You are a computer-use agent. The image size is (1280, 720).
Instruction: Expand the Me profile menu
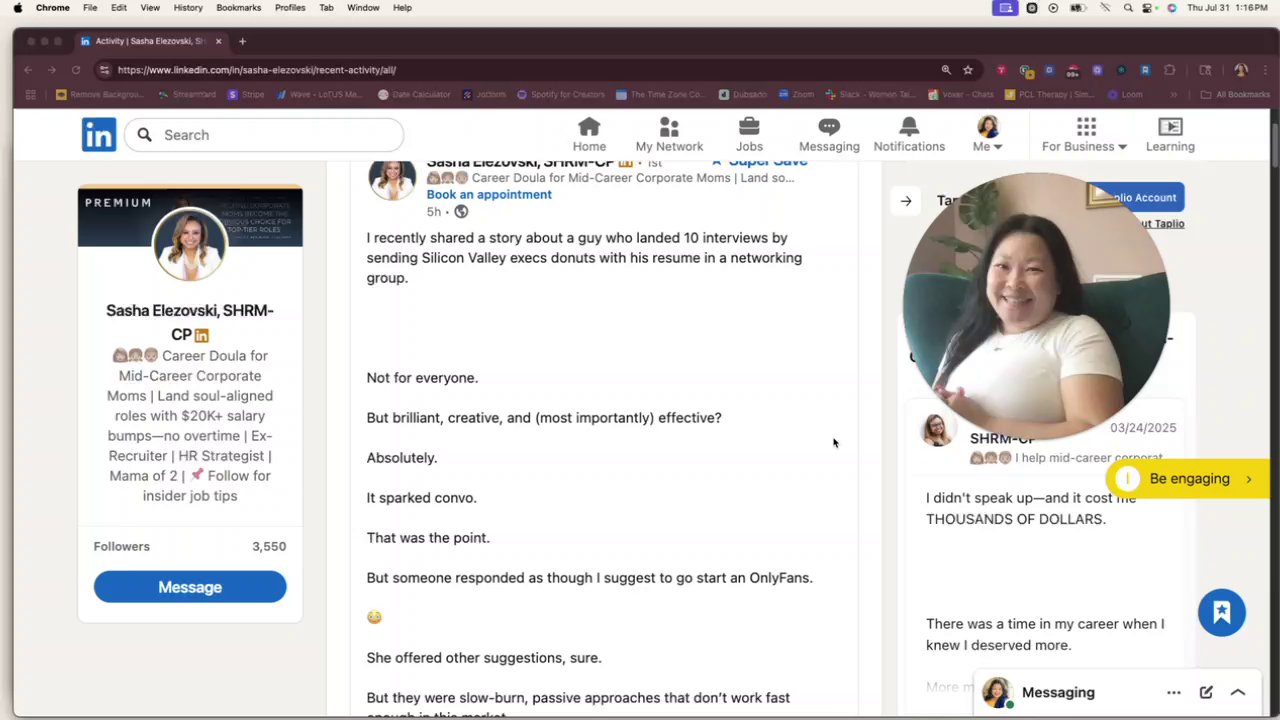[x=988, y=135]
